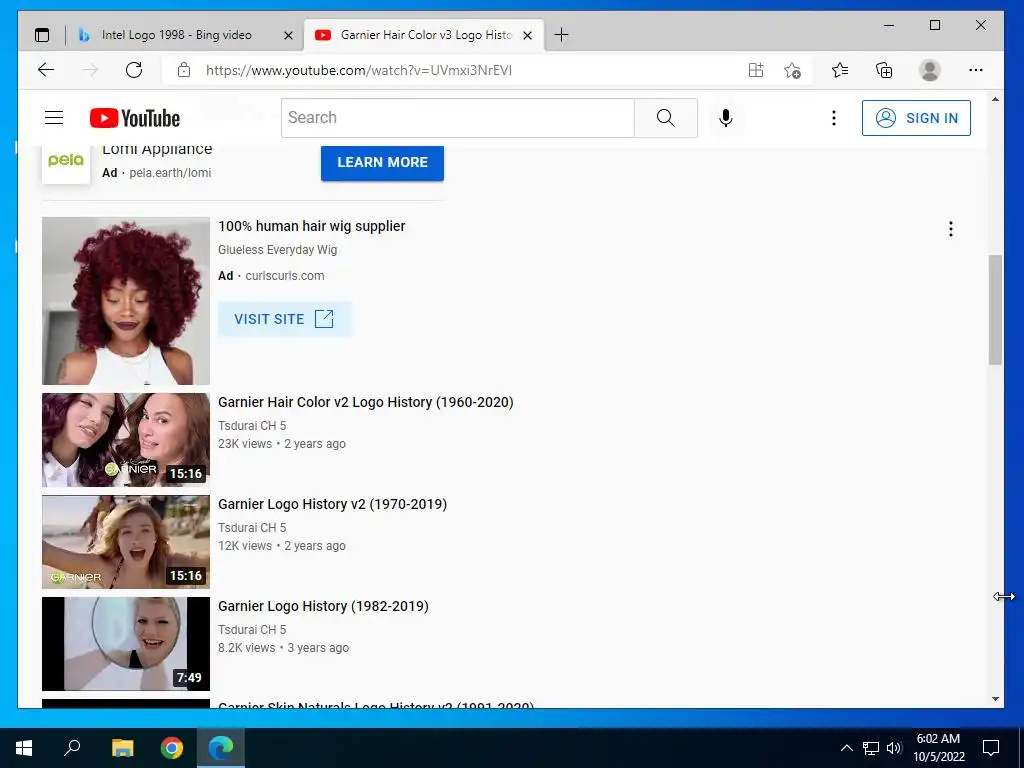Open Tsdurai CH 5 channel under 8.2K views video
1024x768 pixels.
click(x=252, y=630)
